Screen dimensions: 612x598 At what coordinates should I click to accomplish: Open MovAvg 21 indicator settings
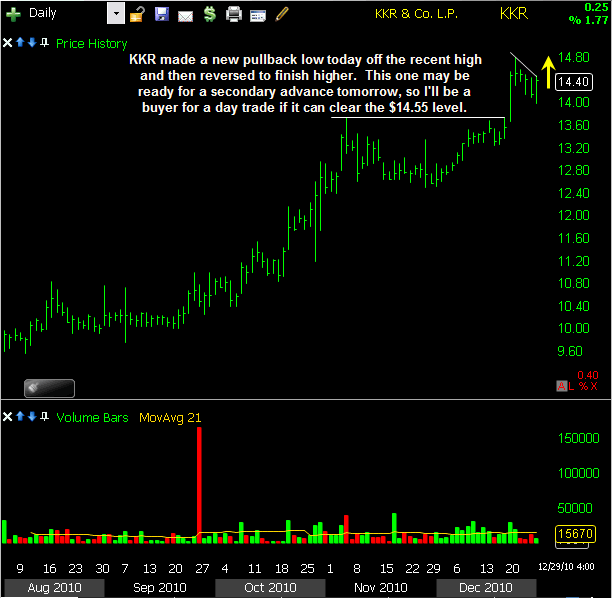click(170, 418)
